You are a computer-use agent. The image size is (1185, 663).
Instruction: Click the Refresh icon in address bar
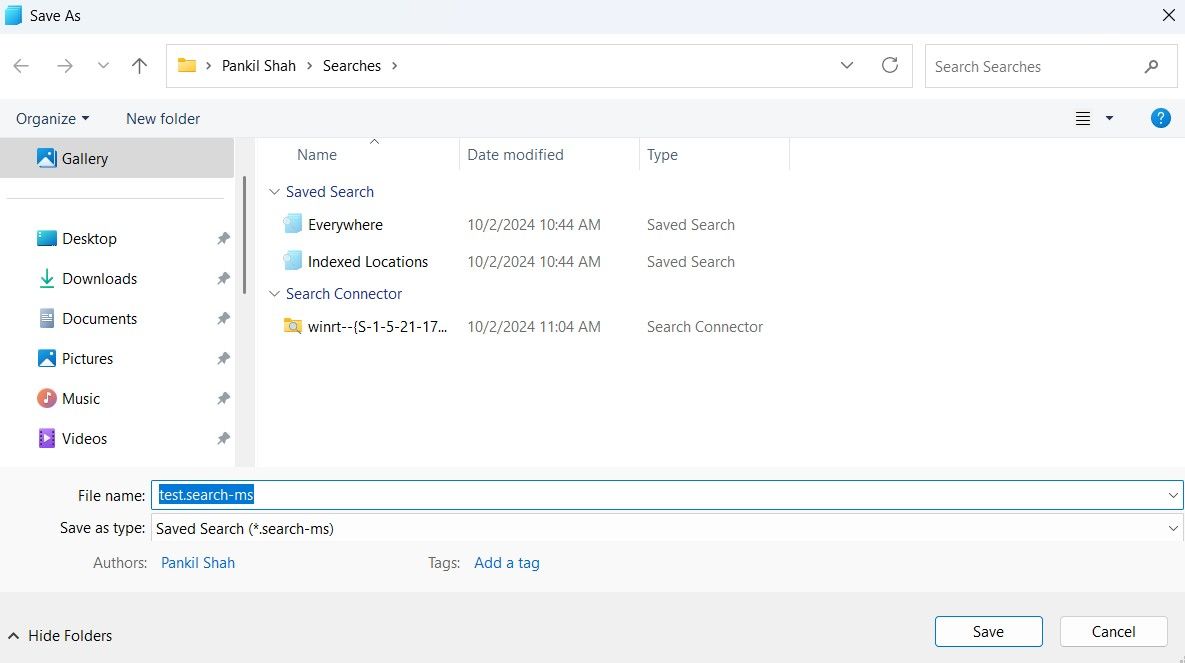coord(889,66)
